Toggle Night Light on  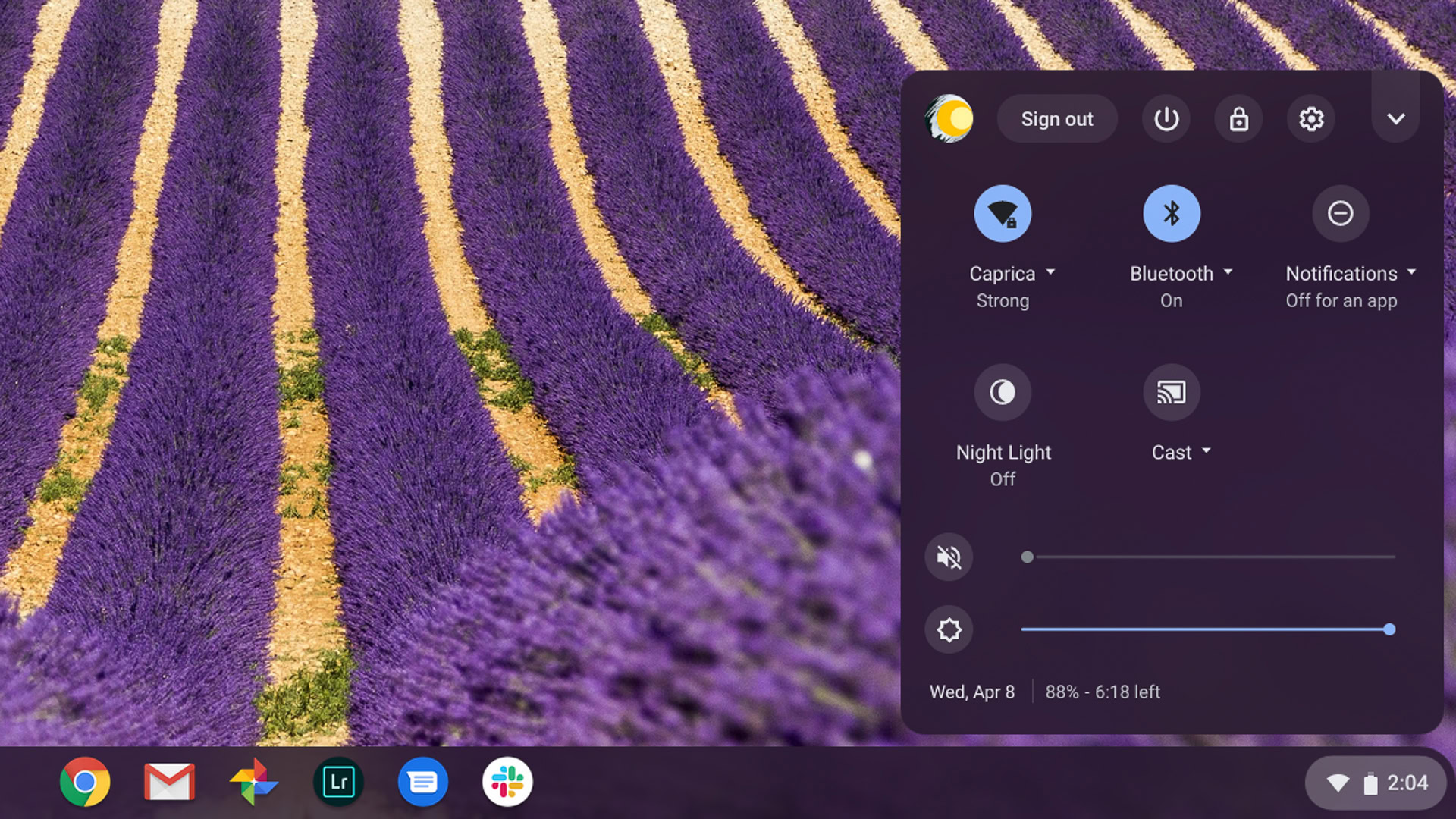pyautogui.click(x=1003, y=391)
